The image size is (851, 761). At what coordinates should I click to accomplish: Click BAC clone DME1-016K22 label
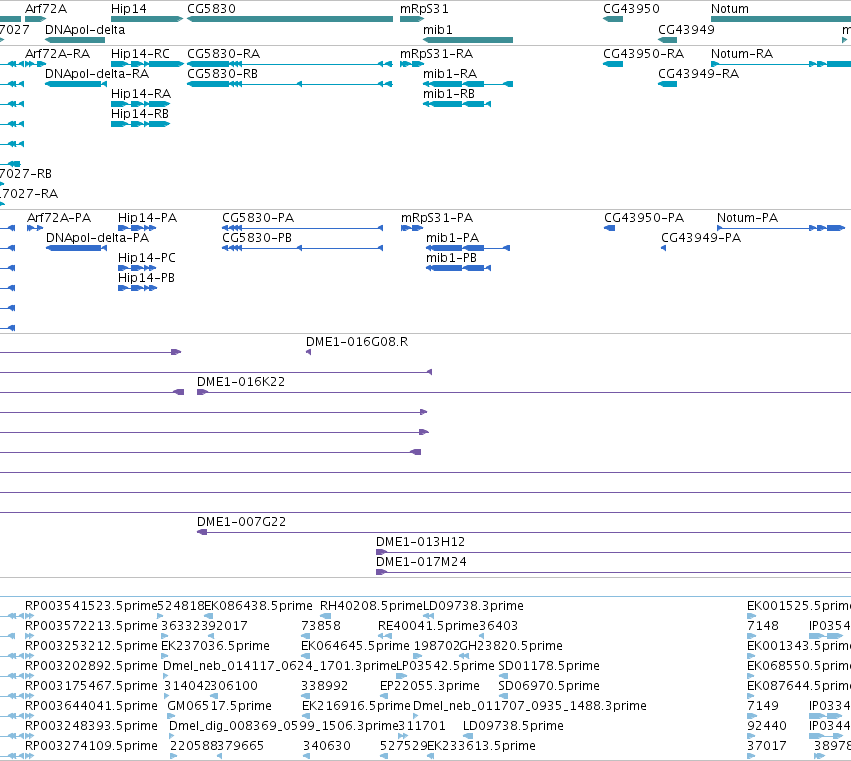[240, 382]
